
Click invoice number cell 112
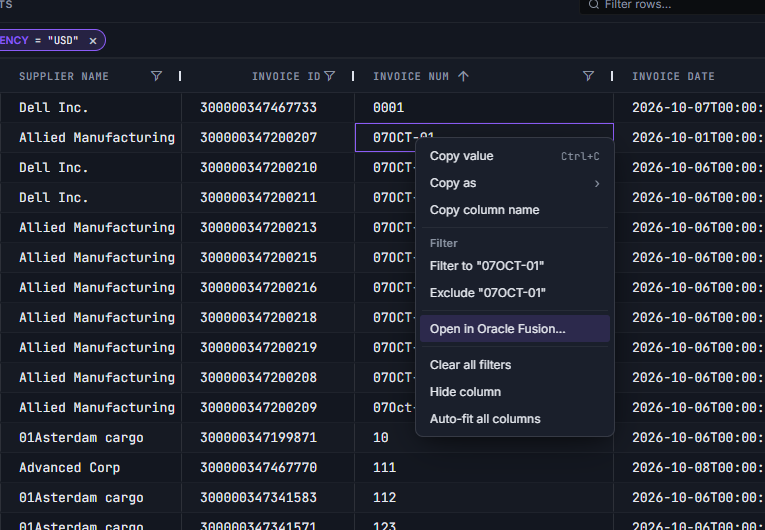pyautogui.click(x=484, y=498)
